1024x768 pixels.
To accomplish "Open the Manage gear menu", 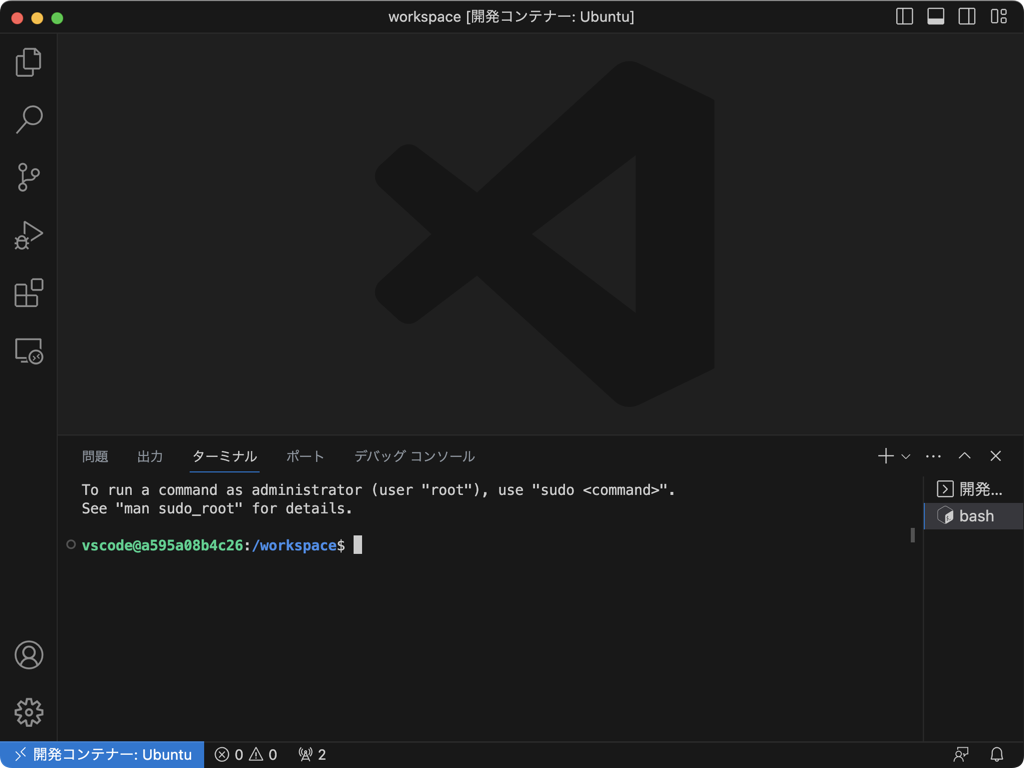I will [29, 712].
